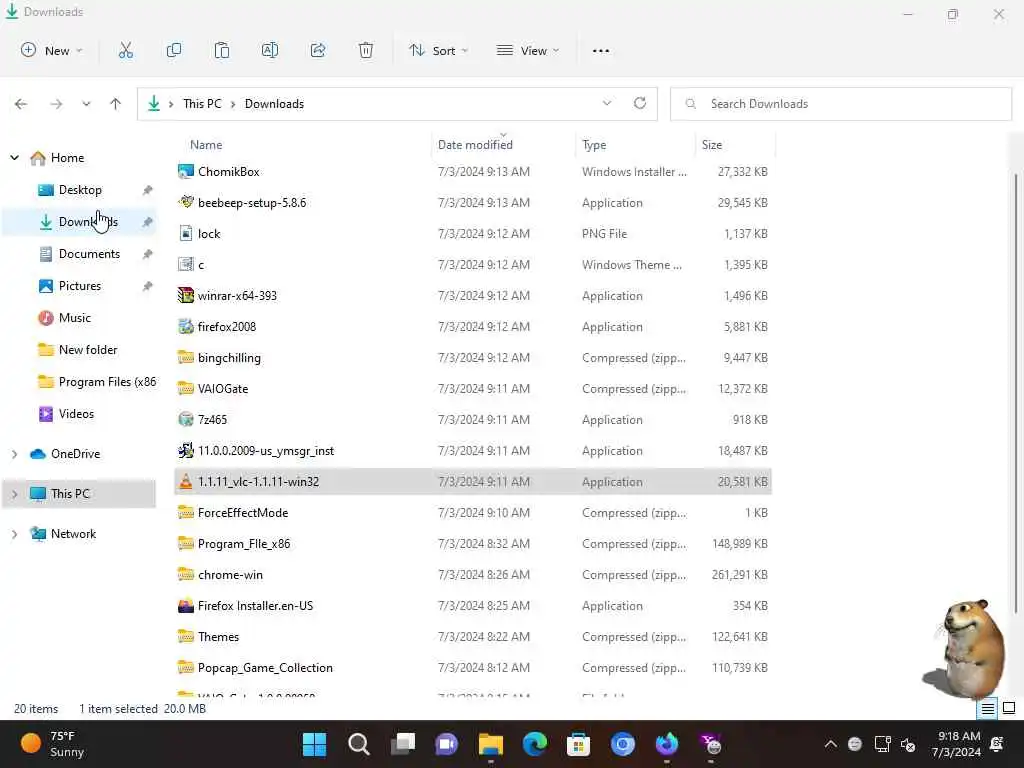Click the VLC cone icon of 1.1.11_vlc file
Image resolution: width=1024 pixels, height=768 pixels.
pyautogui.click(x=185, y=481)
